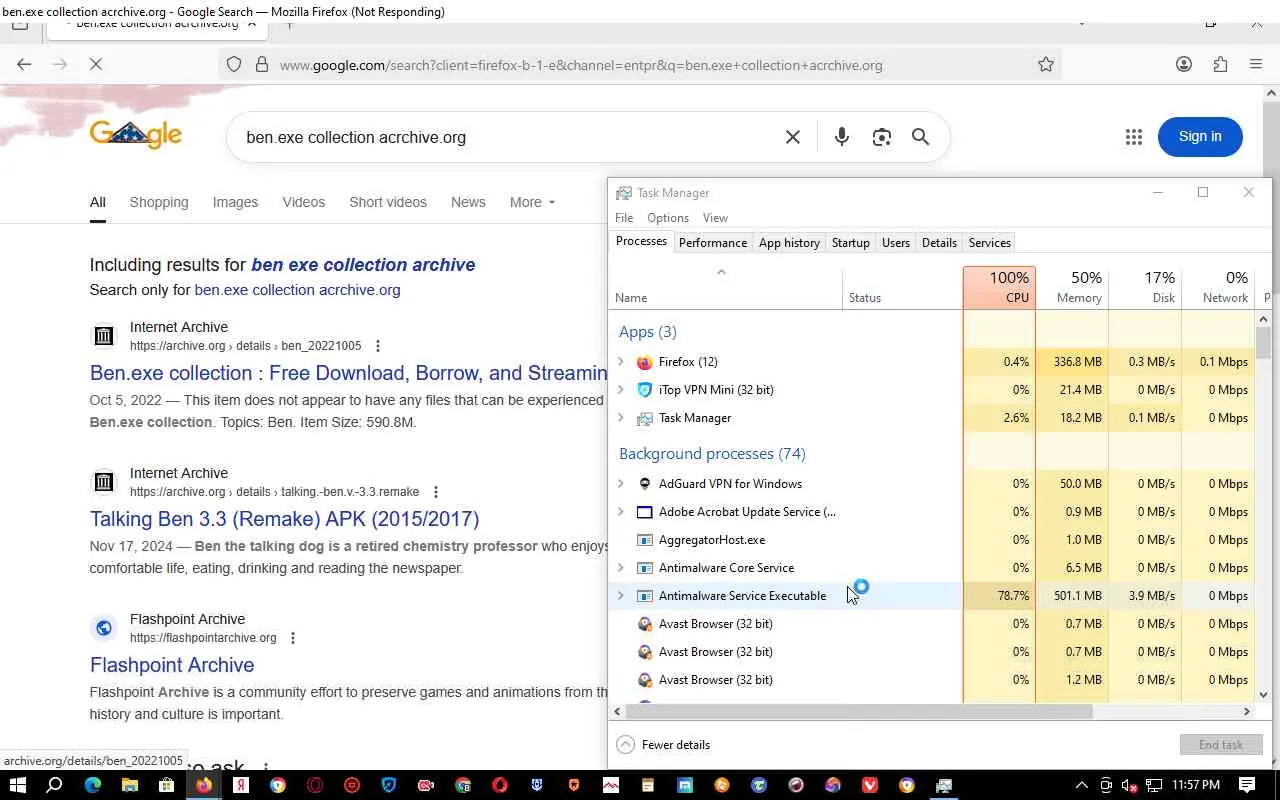Expand the Antimalware Service Executable process
1280x800 pixels.
pos(621,596)
